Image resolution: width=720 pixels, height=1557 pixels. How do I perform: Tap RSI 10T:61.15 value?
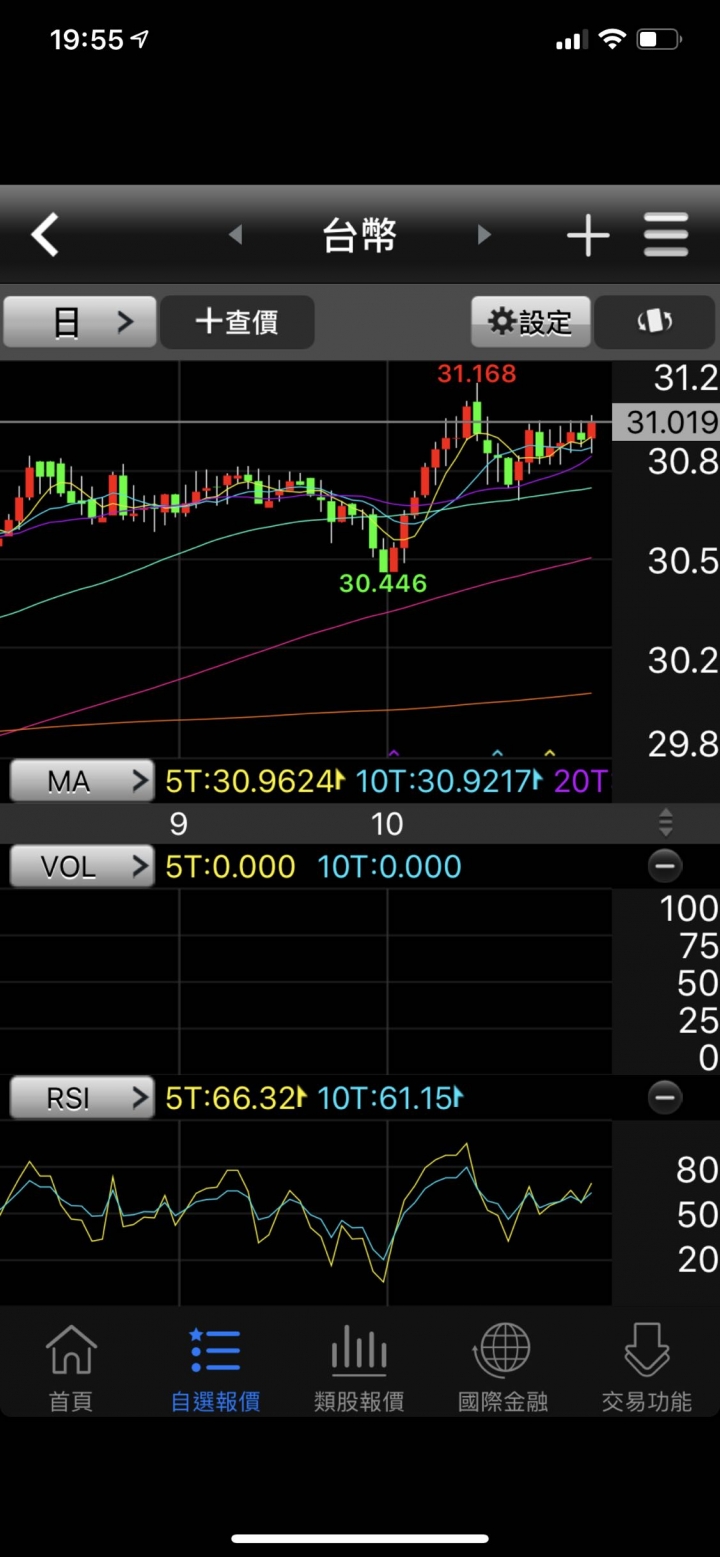point(385,1098)
